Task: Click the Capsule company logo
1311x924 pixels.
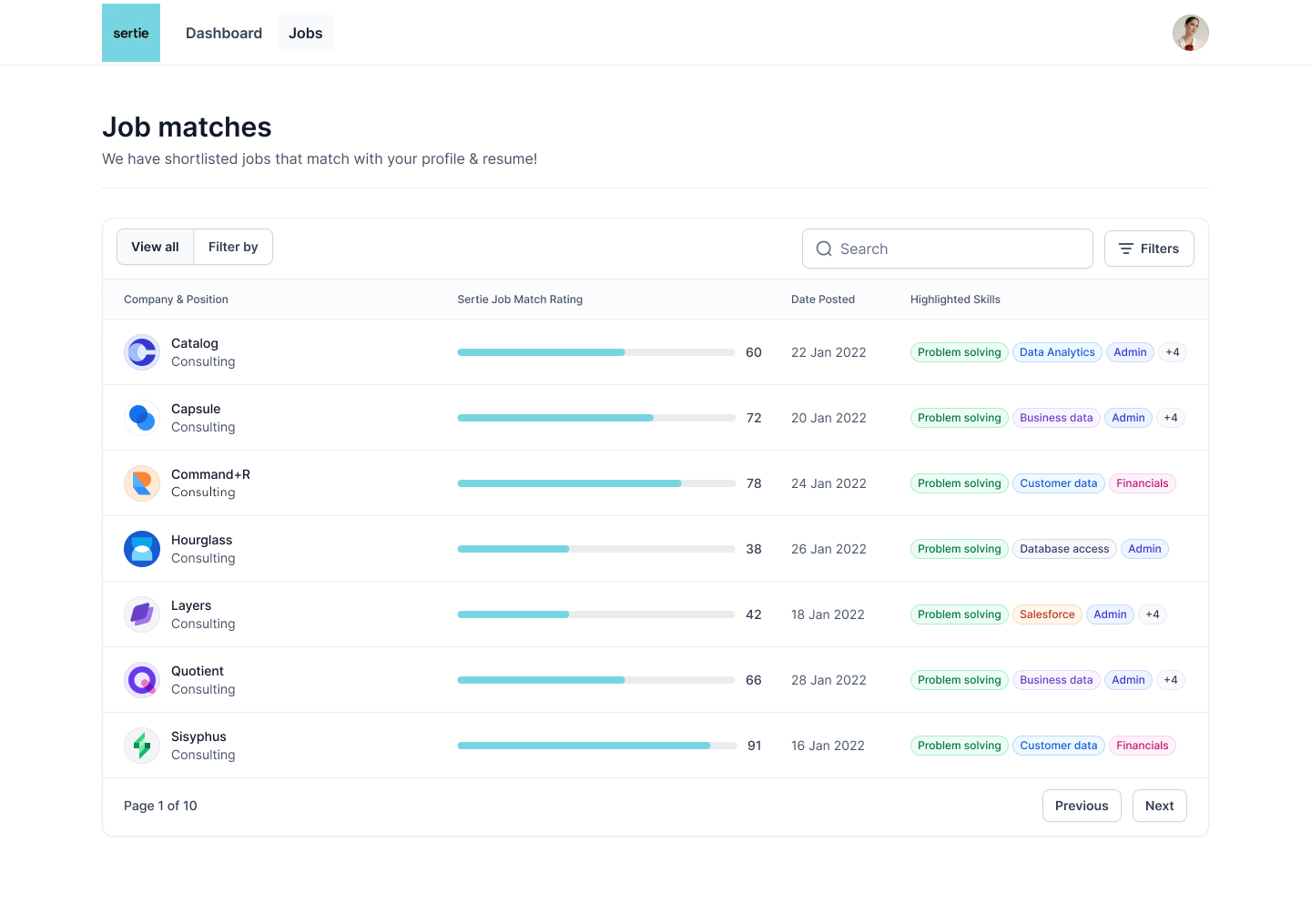Action: [142, 418]
